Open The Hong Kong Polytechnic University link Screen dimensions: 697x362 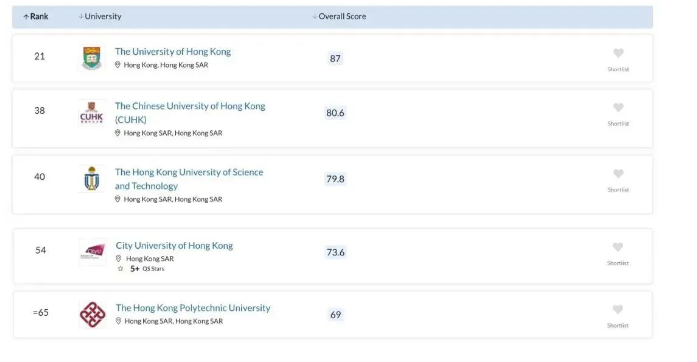click(x=193, y=308)
